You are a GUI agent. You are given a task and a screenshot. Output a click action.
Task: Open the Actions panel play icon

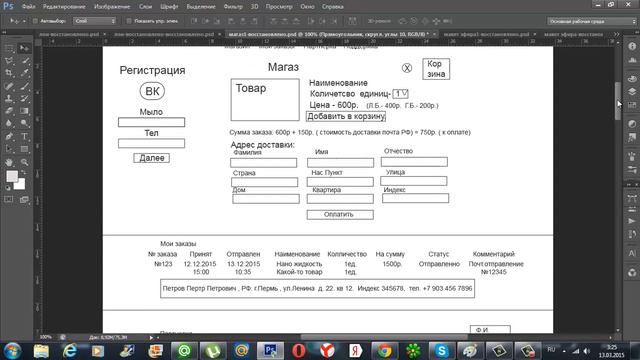pyautogui.click(x=632, y=221)
